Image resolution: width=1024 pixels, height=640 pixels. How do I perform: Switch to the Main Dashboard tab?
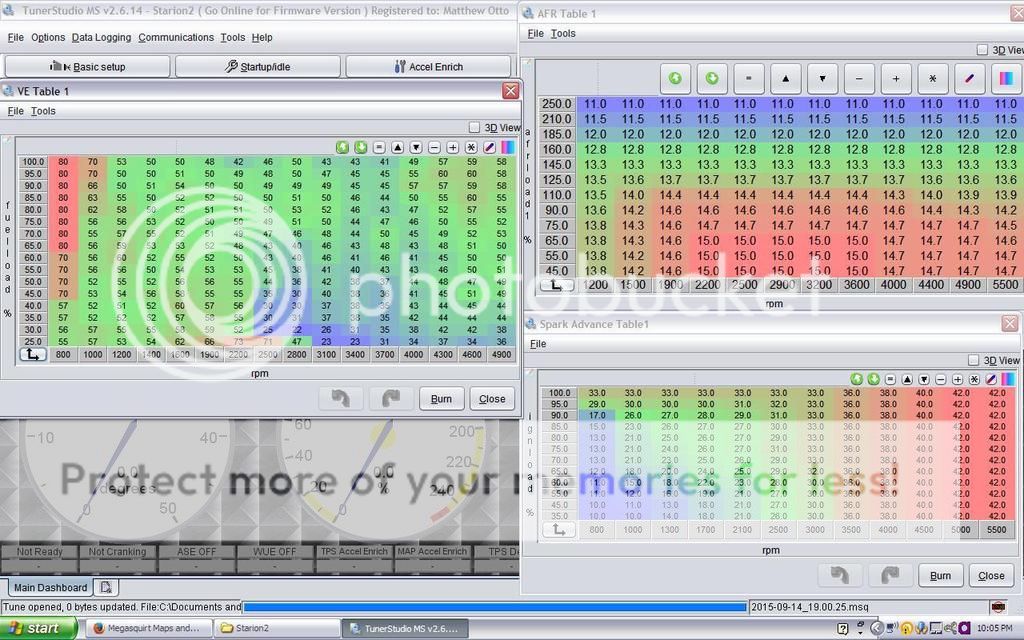50,587
